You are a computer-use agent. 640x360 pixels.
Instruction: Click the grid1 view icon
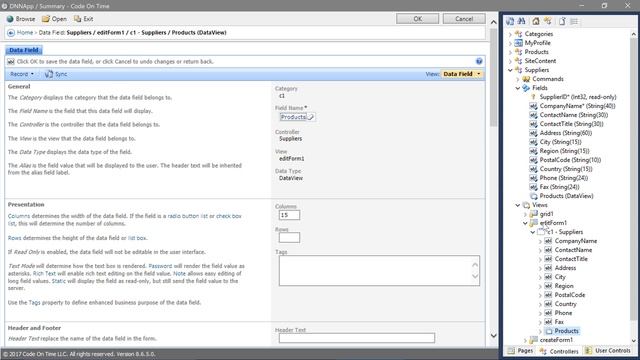click(x=533, y=214)
